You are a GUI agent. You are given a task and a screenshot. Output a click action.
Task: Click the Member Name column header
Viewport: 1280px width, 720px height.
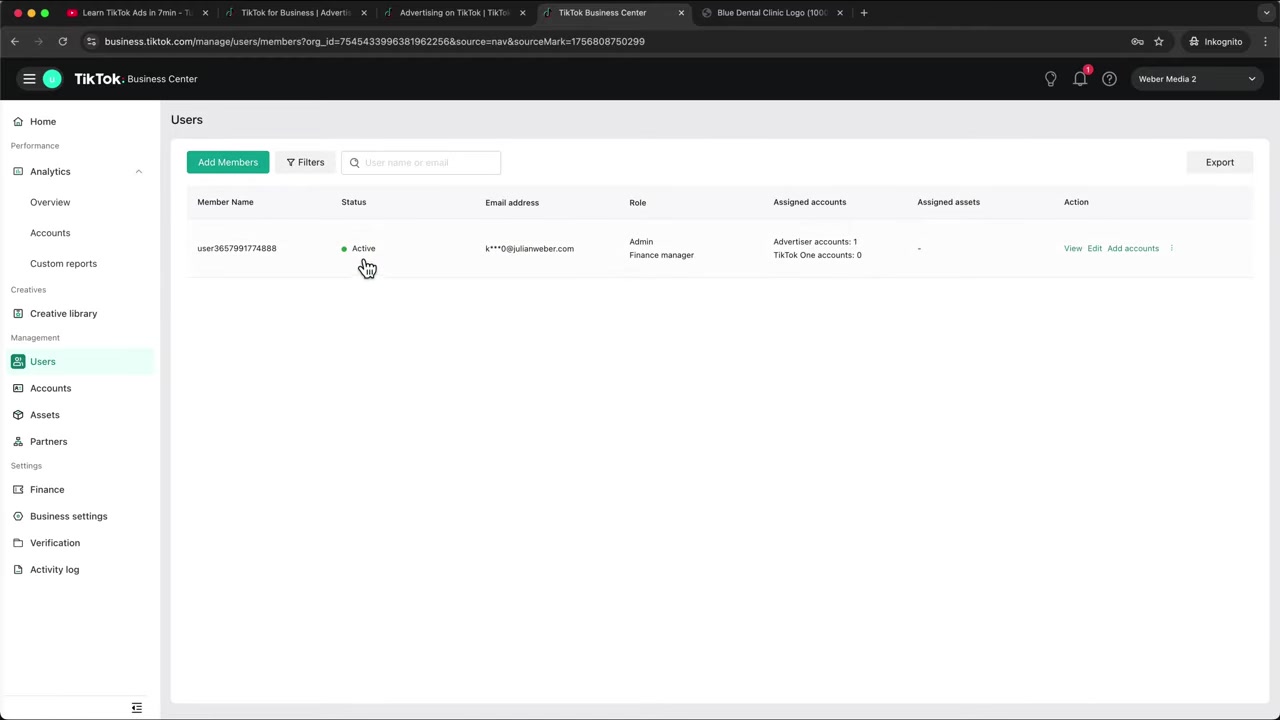[225, 202]
